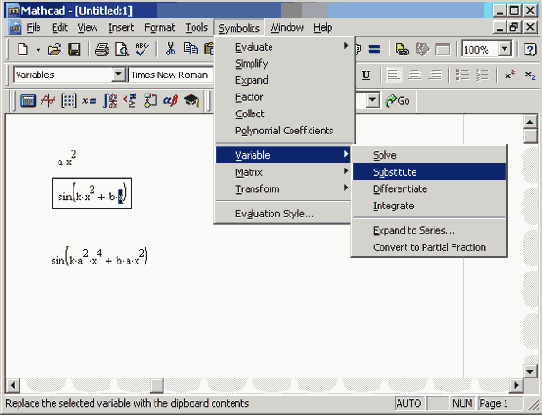
Task: Align text right
Action: 436,75
